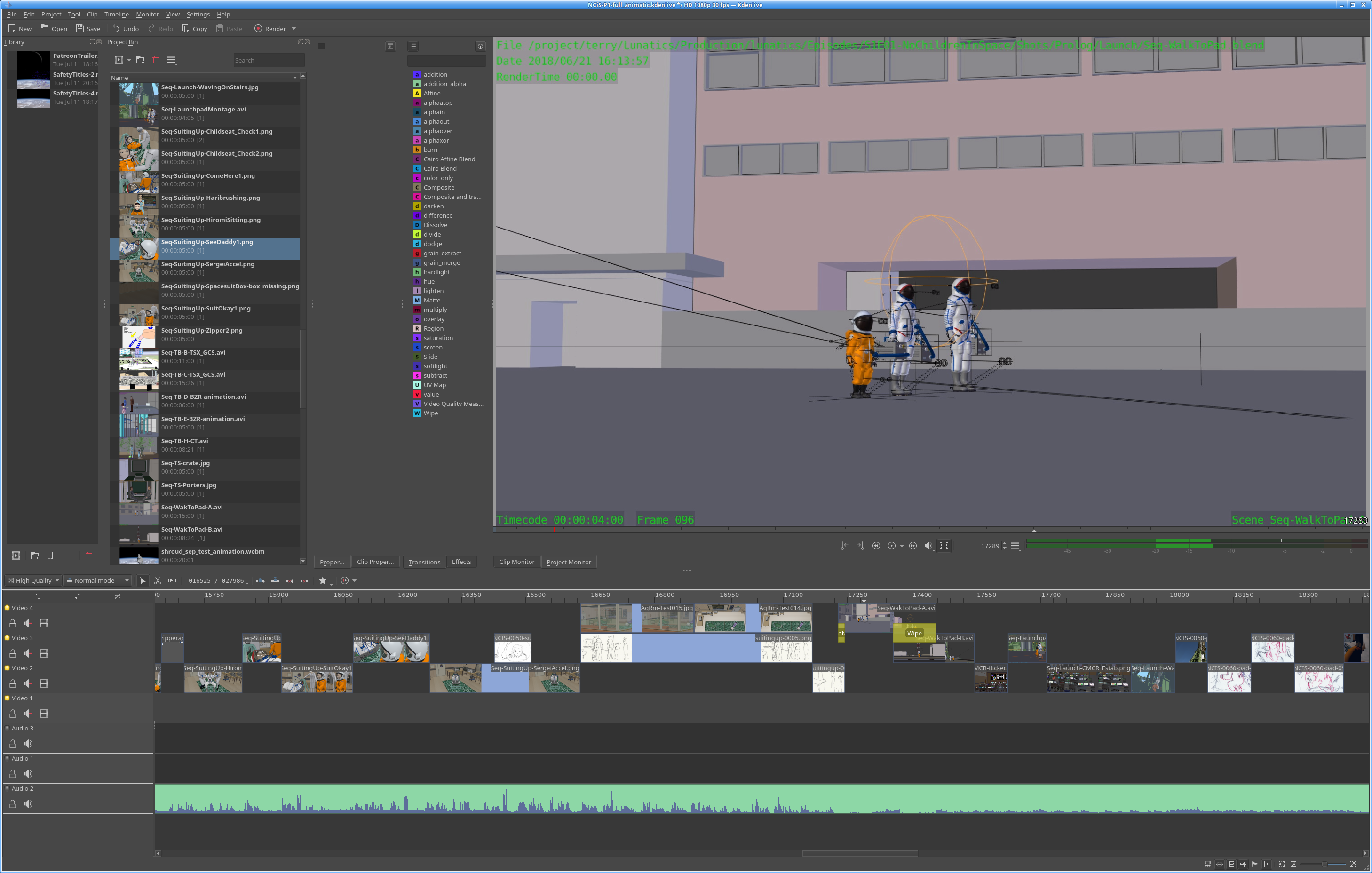Expand the Render button dropdown arrow
The width and height of the screenshot is (1372, 873).
point(294,29)
